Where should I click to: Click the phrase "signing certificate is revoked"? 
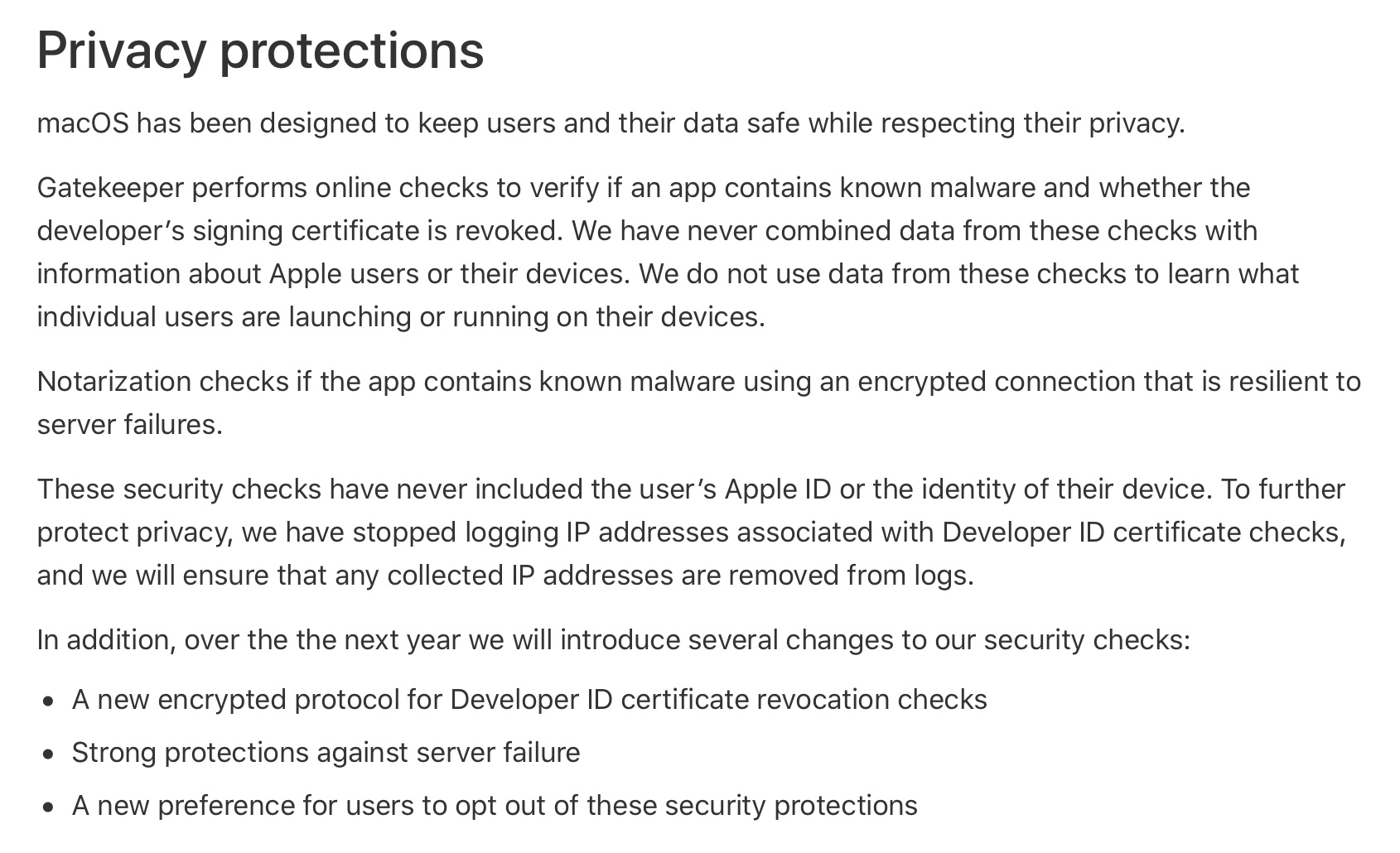point(378,231)
